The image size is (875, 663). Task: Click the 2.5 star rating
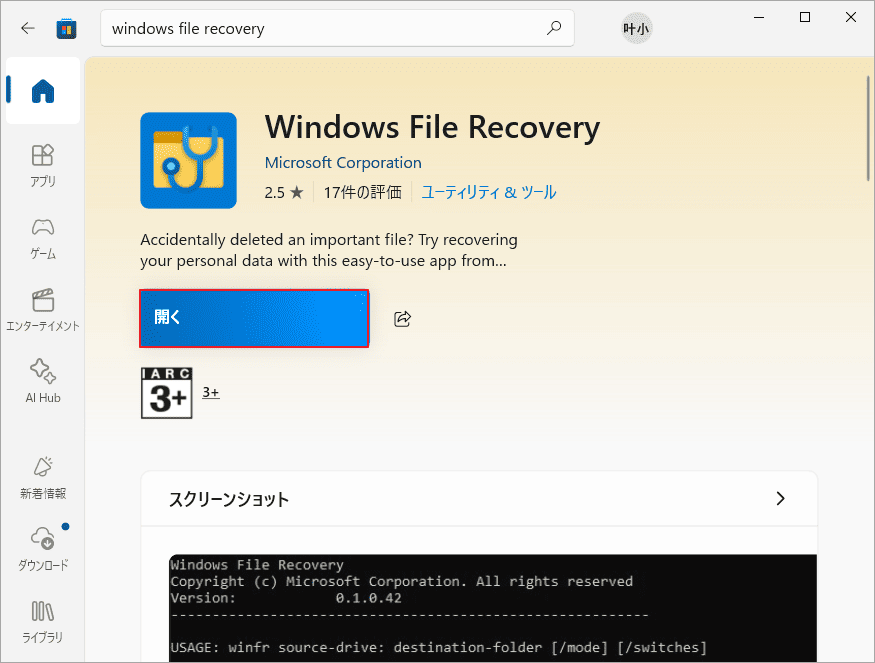point(283,193)
